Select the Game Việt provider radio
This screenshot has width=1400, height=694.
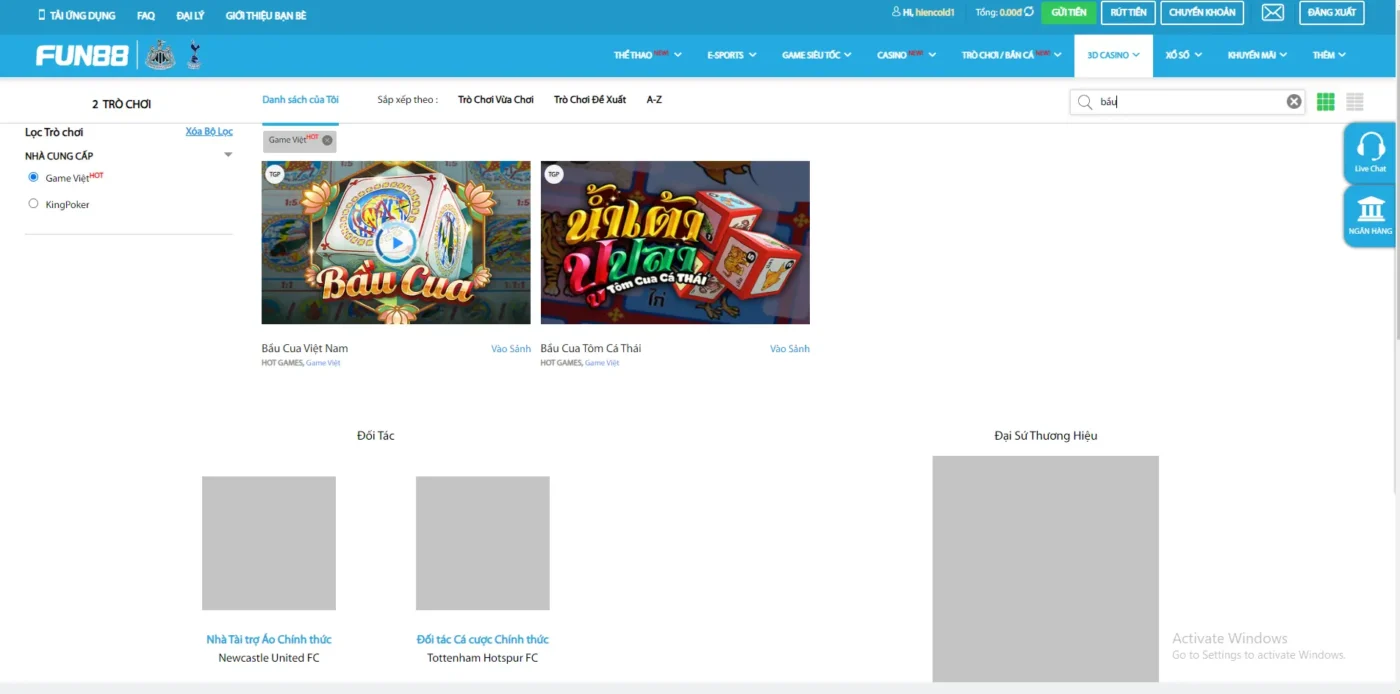[33, 177]
